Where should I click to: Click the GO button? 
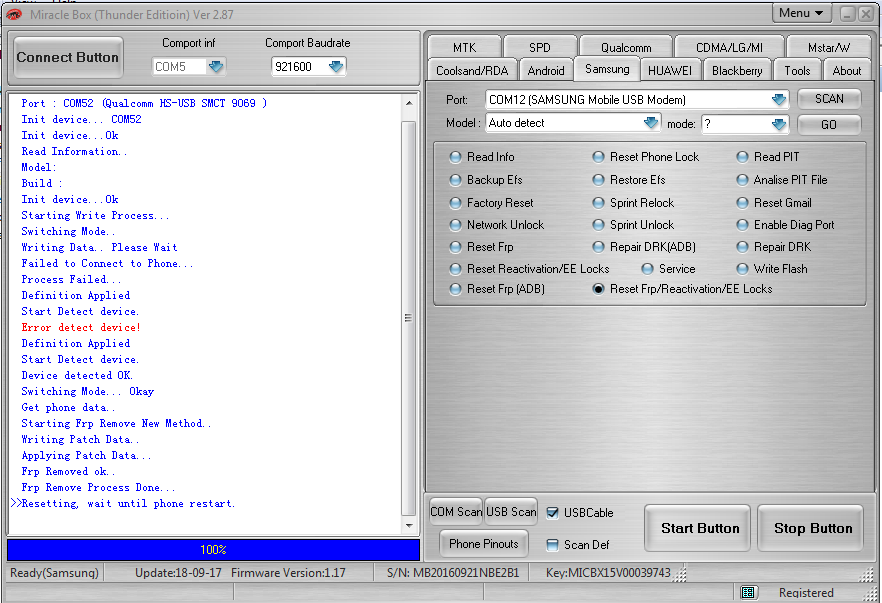coord(829,124)
